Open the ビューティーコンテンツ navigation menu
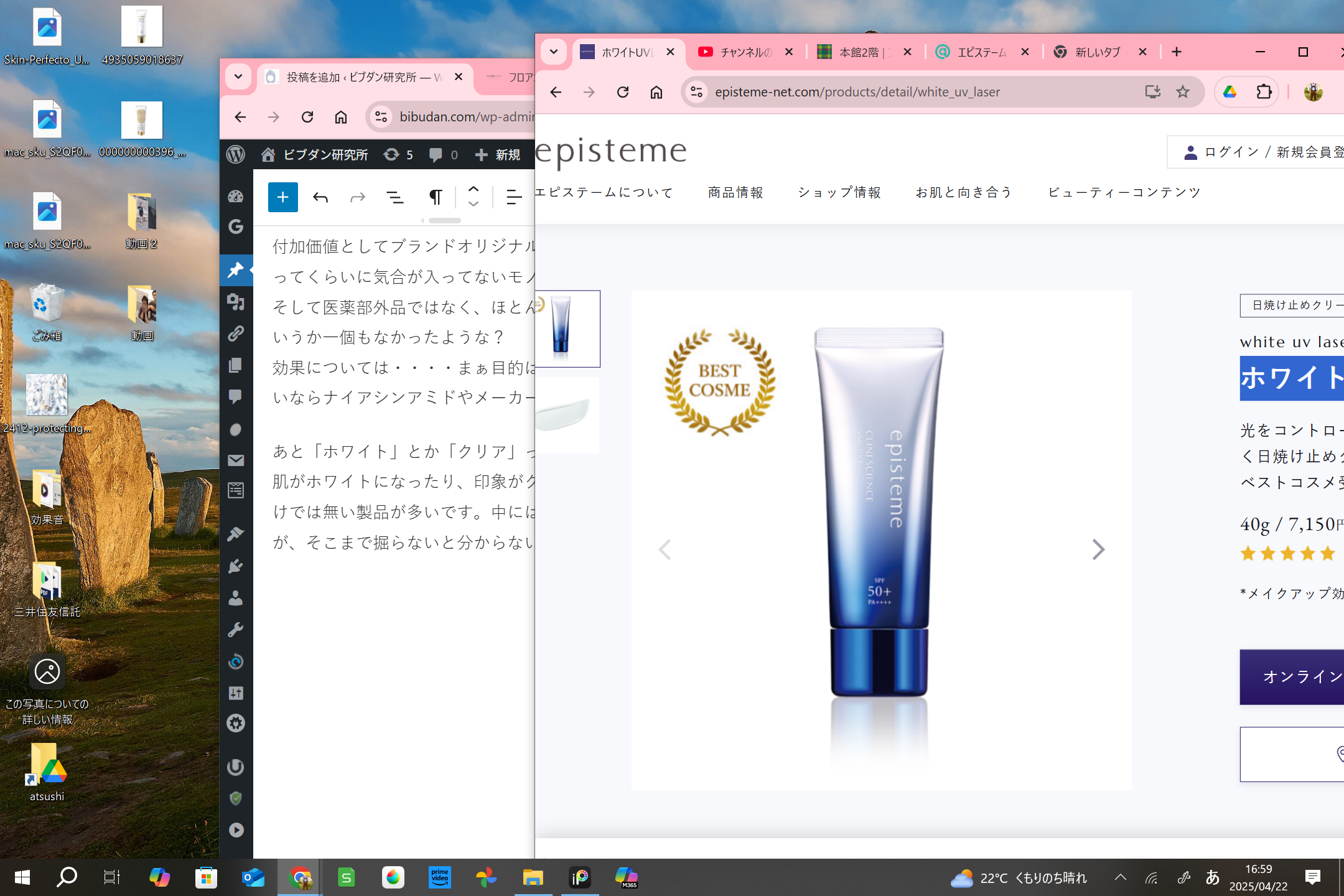Screen dimensions: 1344x896 pos(1124,192)
